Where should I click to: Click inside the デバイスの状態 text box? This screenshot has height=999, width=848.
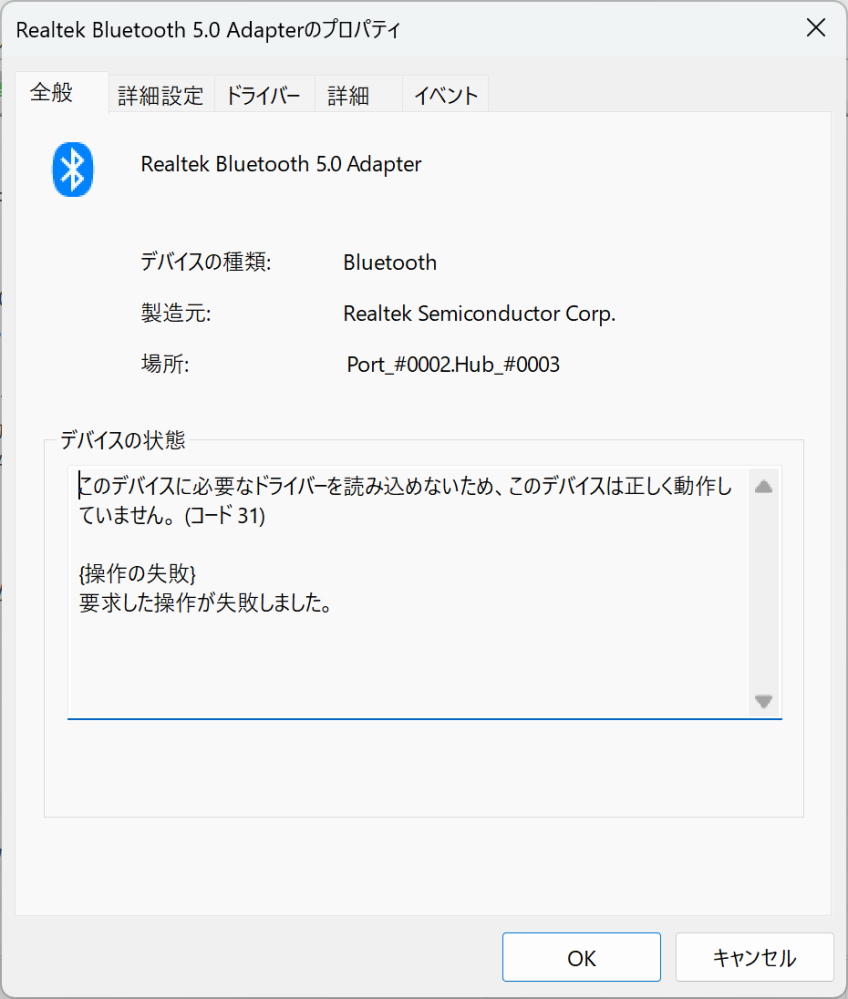(424, 593)
